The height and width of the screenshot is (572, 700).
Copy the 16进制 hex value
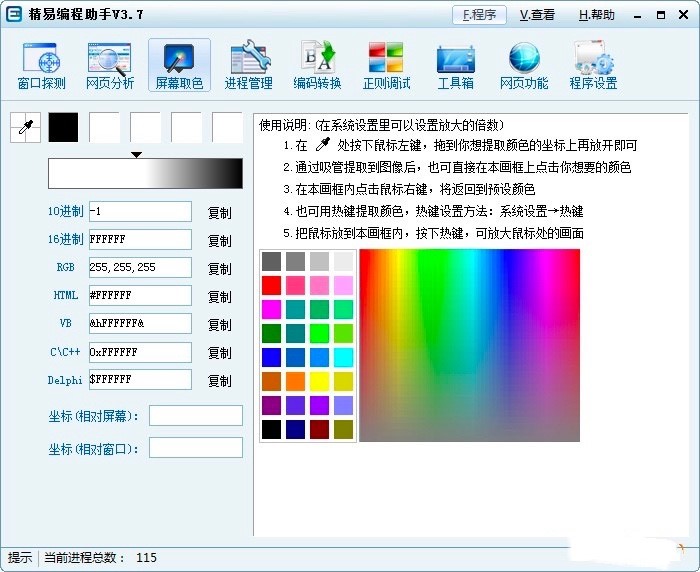(219, 241)
